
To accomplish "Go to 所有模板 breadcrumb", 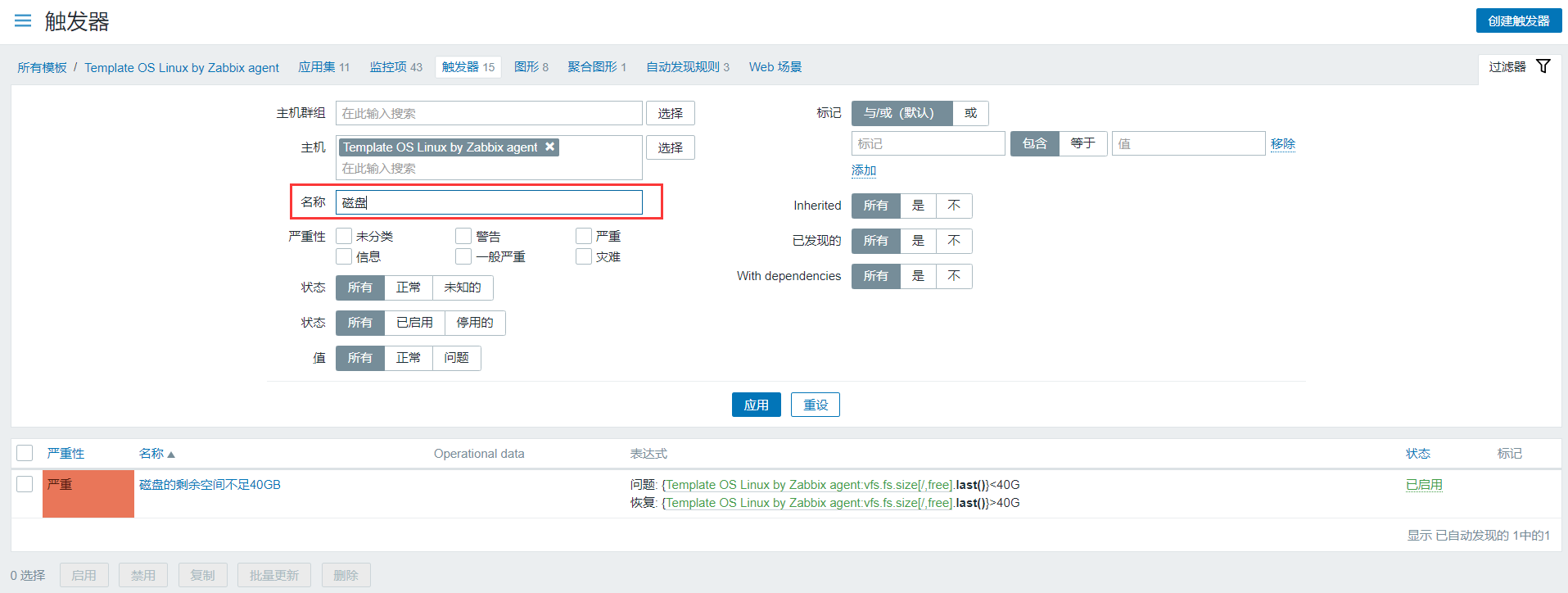I will 43,67.
